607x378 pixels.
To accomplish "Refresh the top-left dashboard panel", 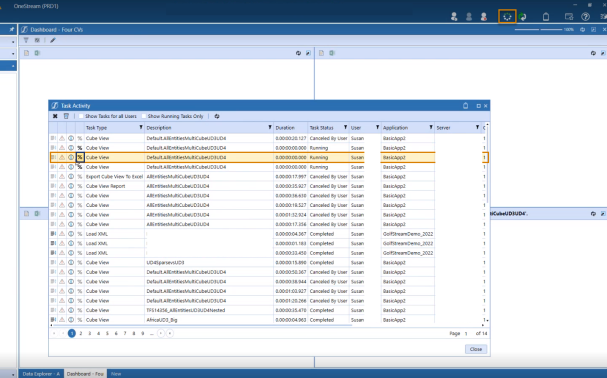I will pos(298,53).
